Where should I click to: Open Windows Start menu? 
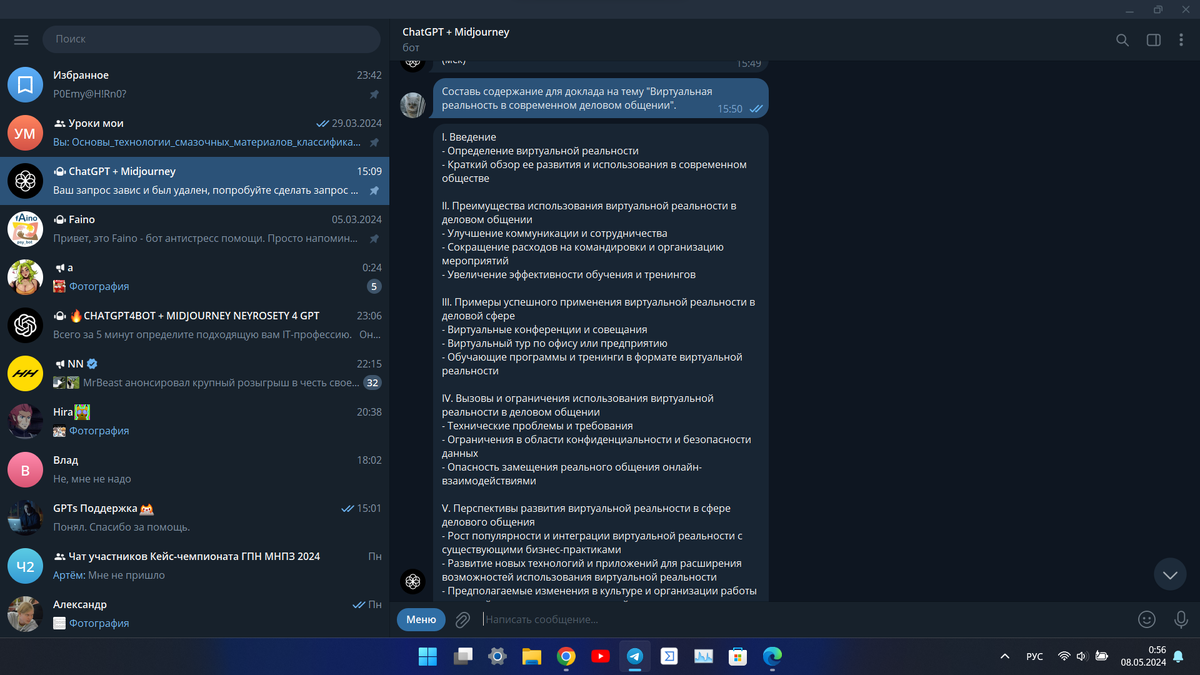click(427, 656)
